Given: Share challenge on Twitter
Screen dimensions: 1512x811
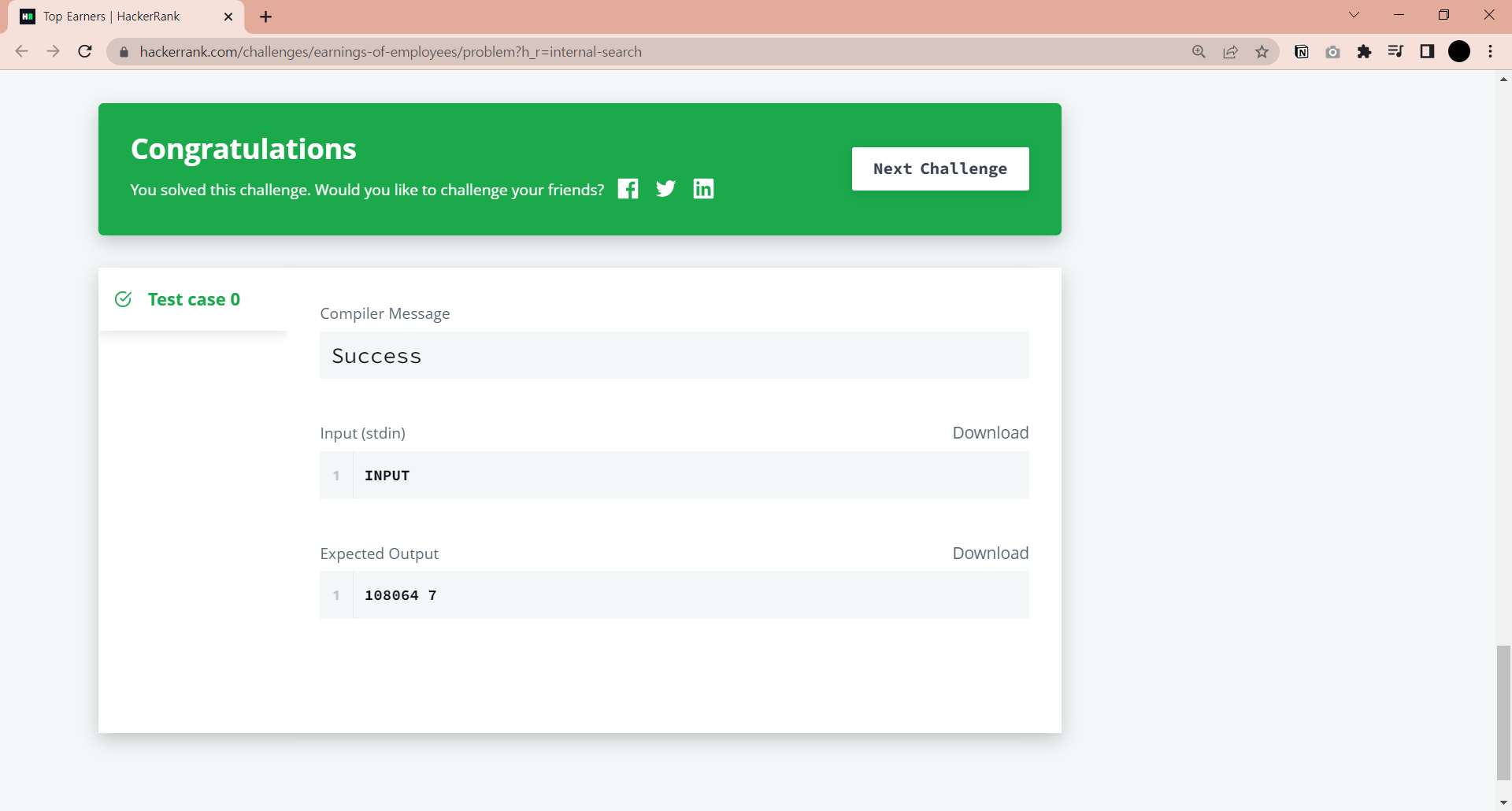Looking at the screenshot, I should [665, 189].
